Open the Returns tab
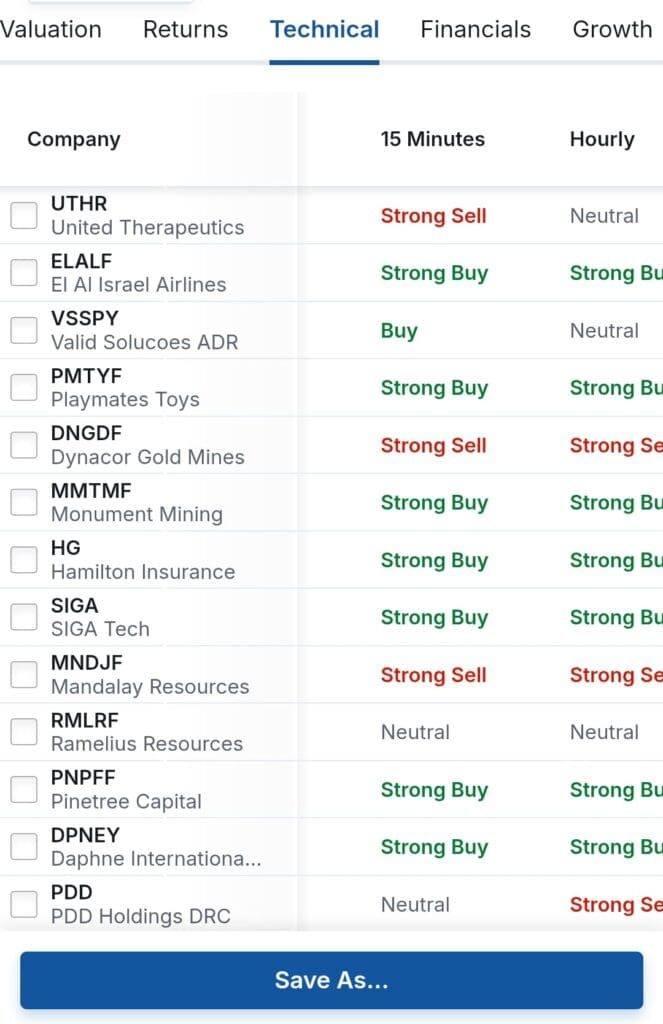Image resolution: width=663 pixels, height=1024 pixels. [x=185, y=30]
